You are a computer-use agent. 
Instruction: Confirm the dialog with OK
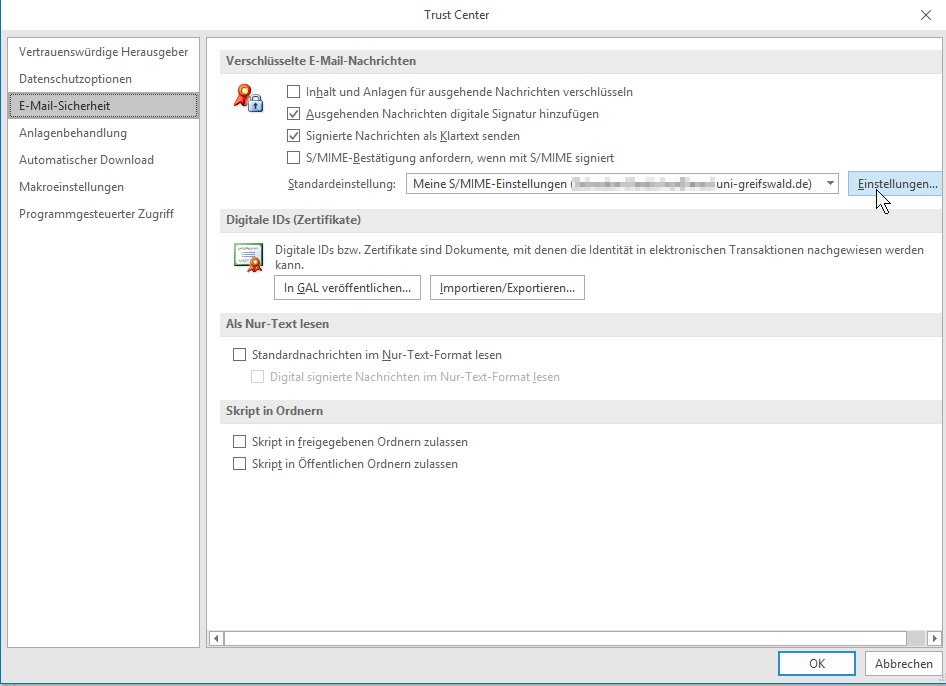click(x=817, y=664)
